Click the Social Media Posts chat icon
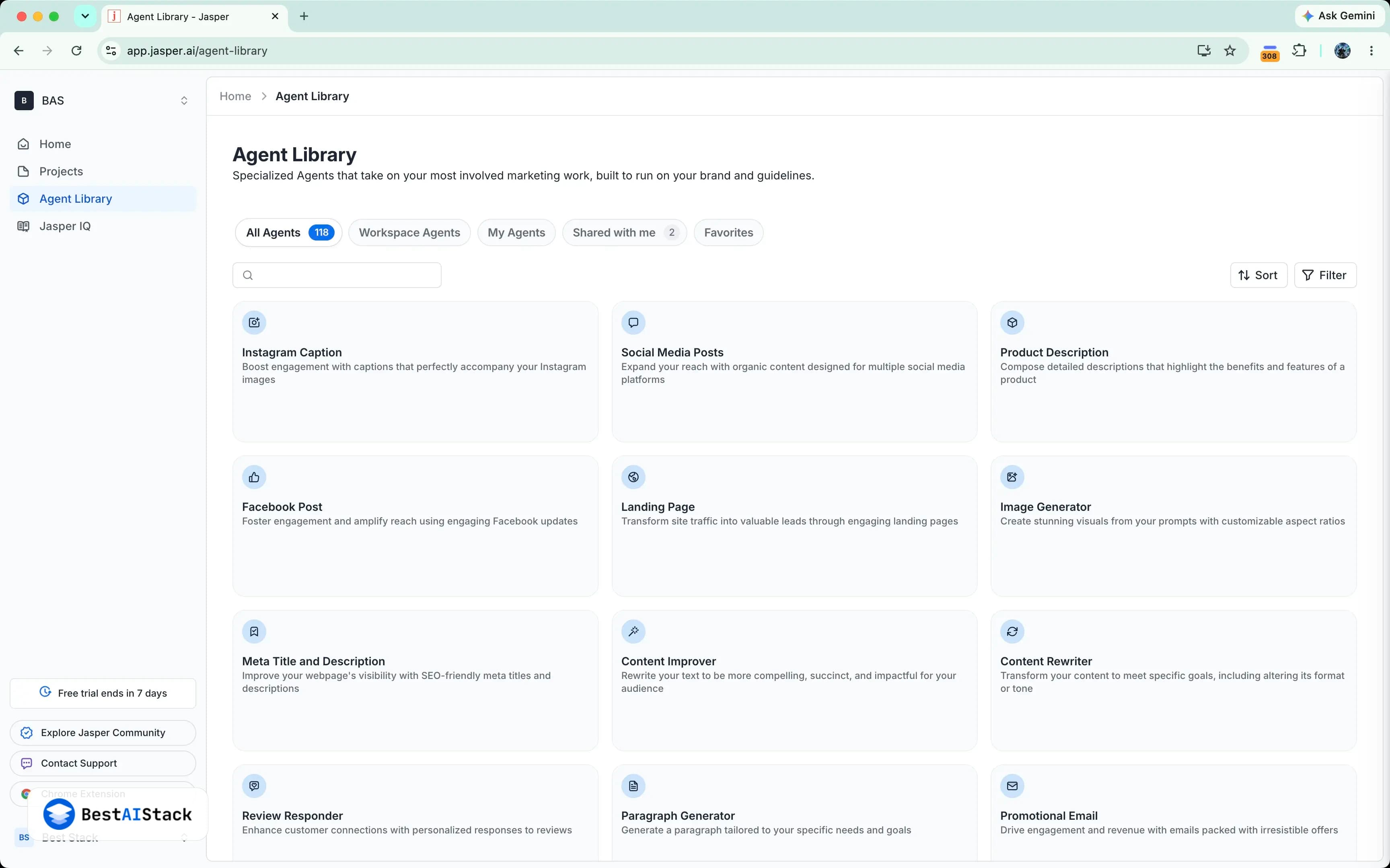1390x868 pixels. pos(633,323)
